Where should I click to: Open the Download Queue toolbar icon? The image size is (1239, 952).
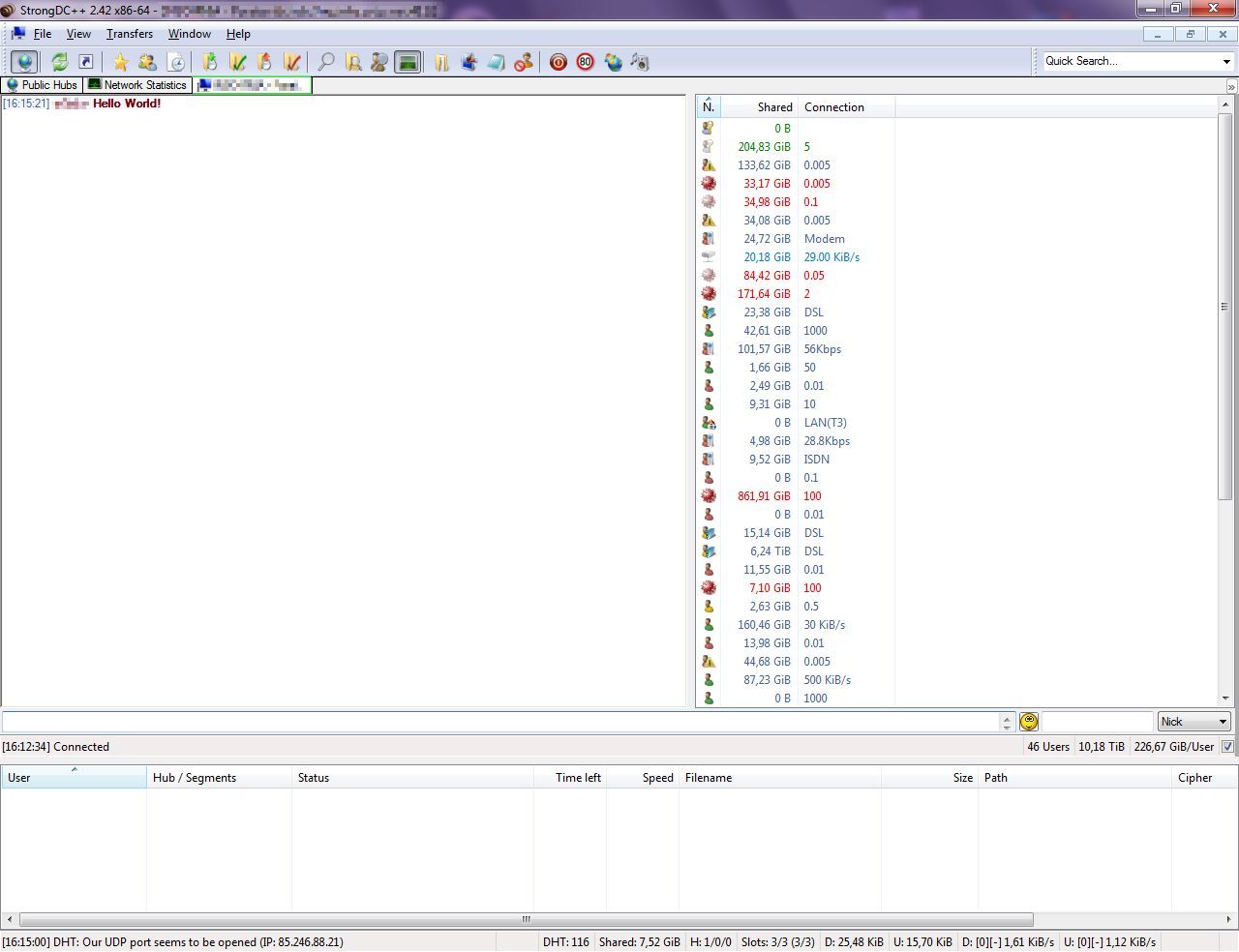point(209,62)
